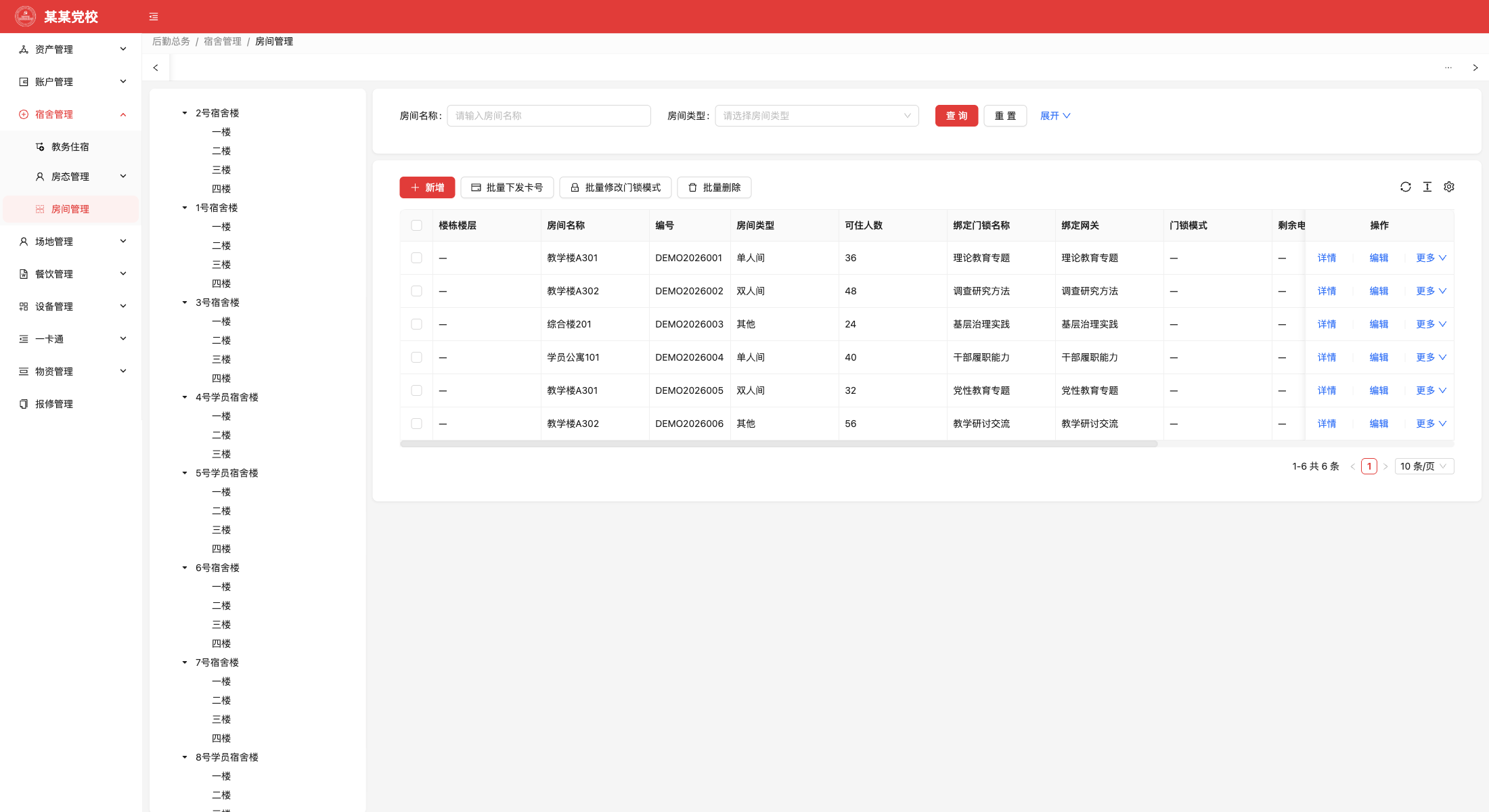
Task: Focus the 房间名称 search input
Action: pyautogui.click(x=549, y=116)
